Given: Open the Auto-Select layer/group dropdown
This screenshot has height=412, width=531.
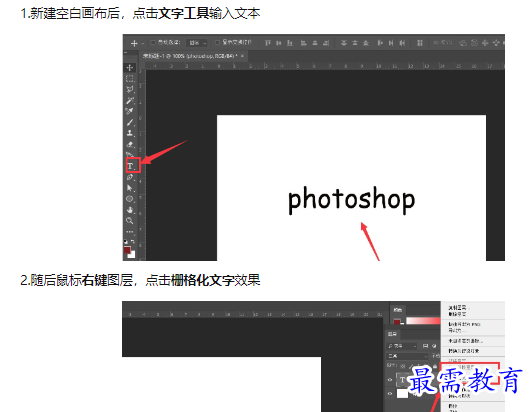Looking at the screenshot, I should pyautogui.click(x=197, y=43).
